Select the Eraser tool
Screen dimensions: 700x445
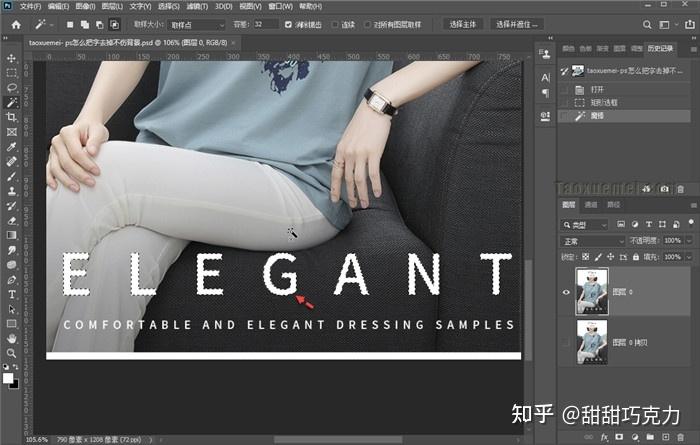pos(12,220)
